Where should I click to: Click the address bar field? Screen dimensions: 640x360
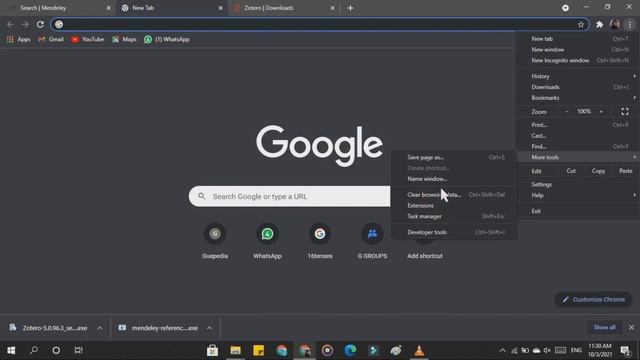(320, 24)
